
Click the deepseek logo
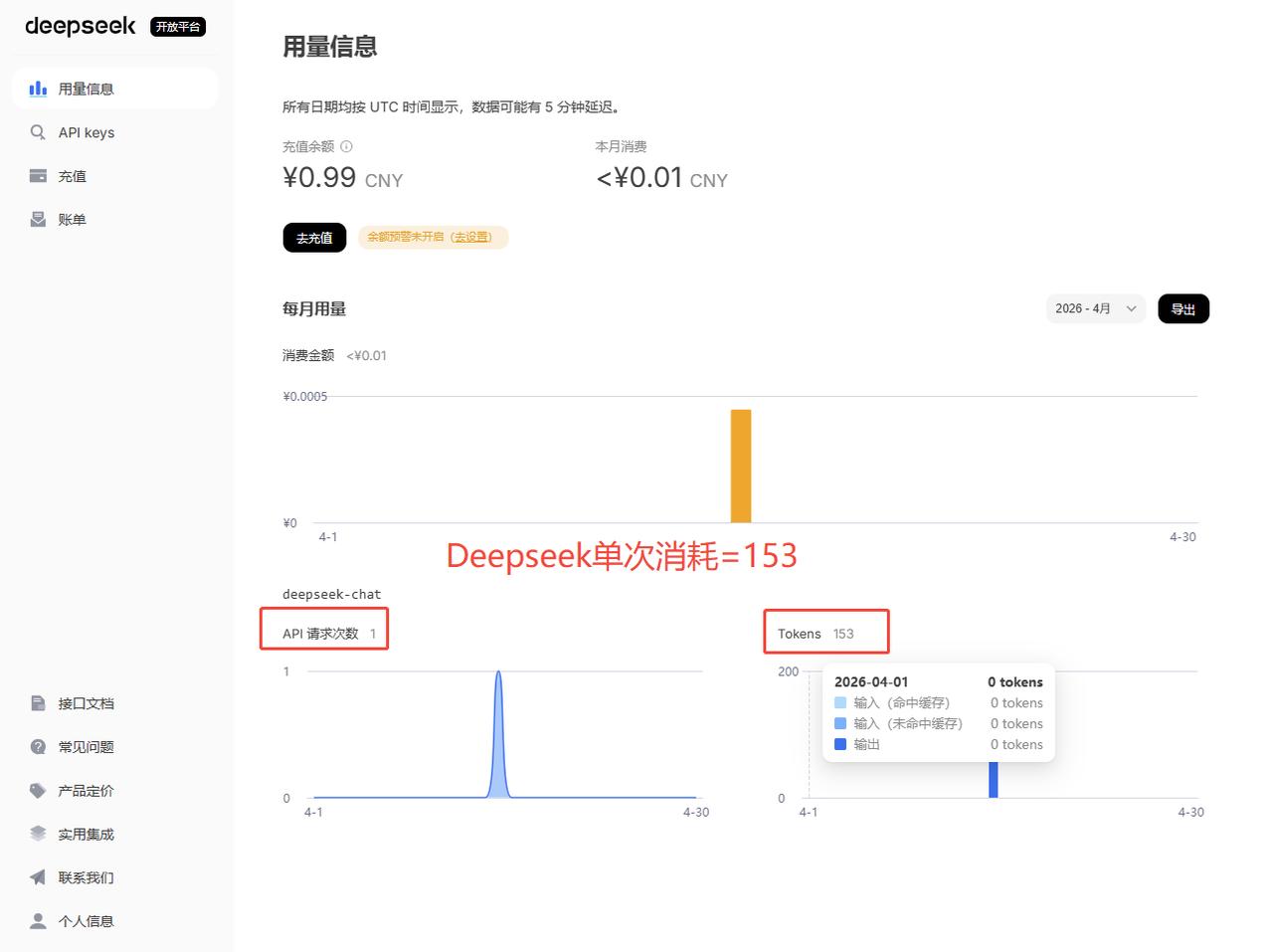point(80,26)
